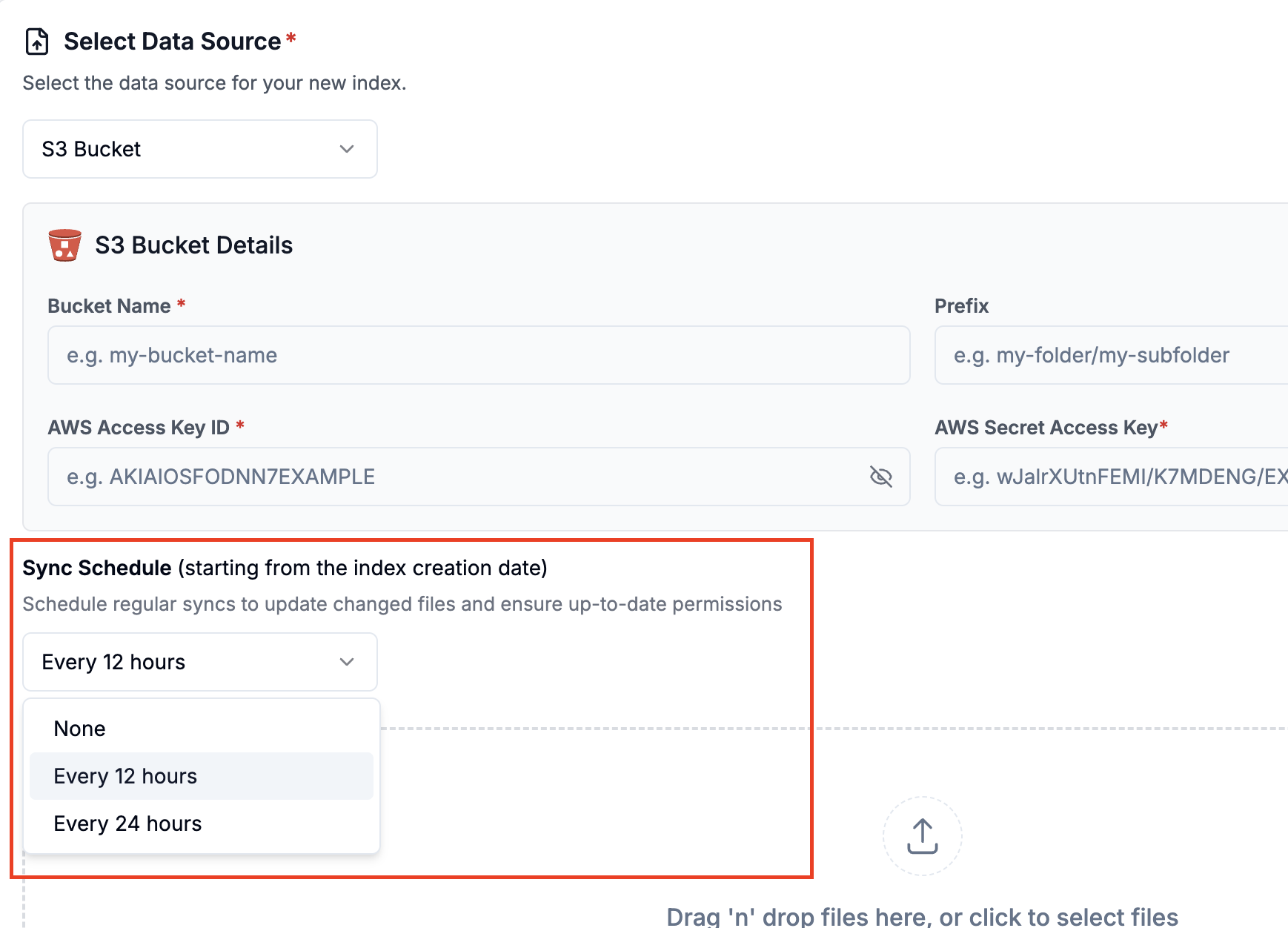Open the S3 Bucket data source dropdown
Viewport: 1288px width, 928px height.
pos(199,149)
